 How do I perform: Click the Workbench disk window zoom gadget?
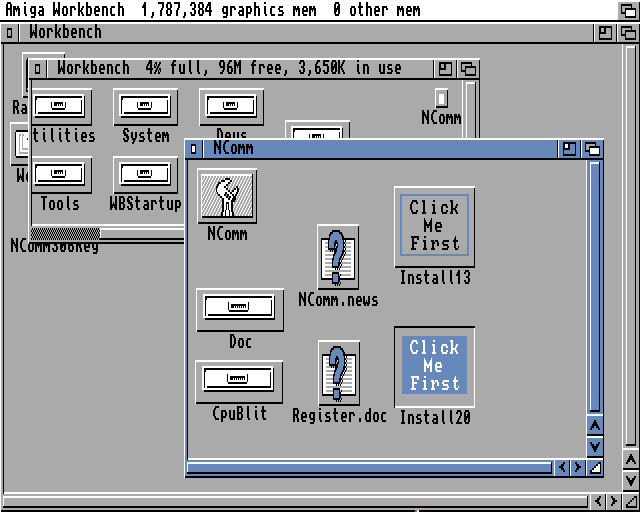click(x=444, y=69)
